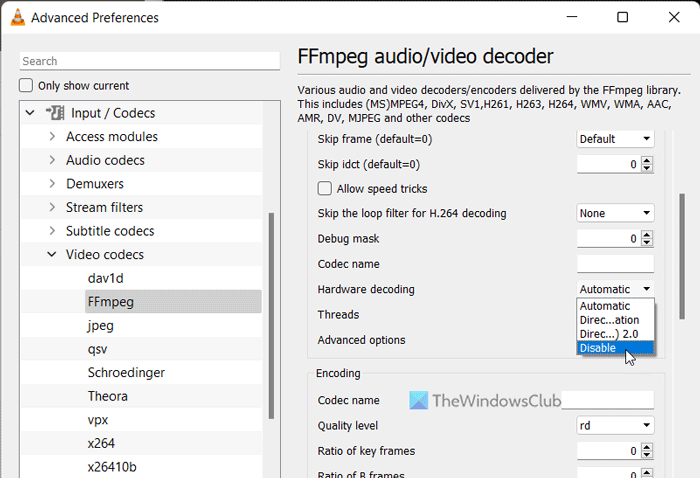The width and height of the screenshot is (700, 478).
Task: Select Schroedinger in the tree
Action: coord(126,373)
